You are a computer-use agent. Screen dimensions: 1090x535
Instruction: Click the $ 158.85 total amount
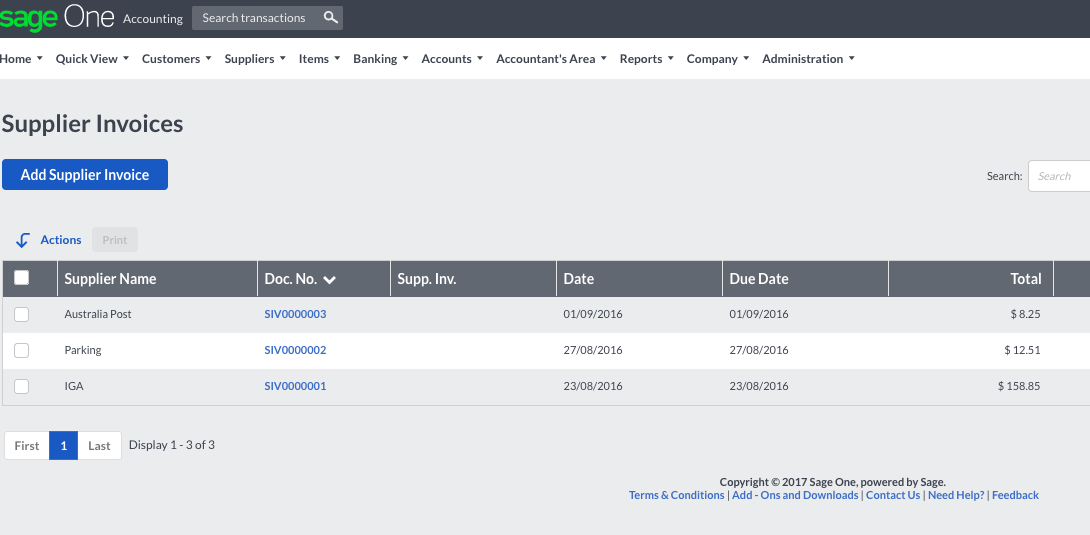point(1019,386)
